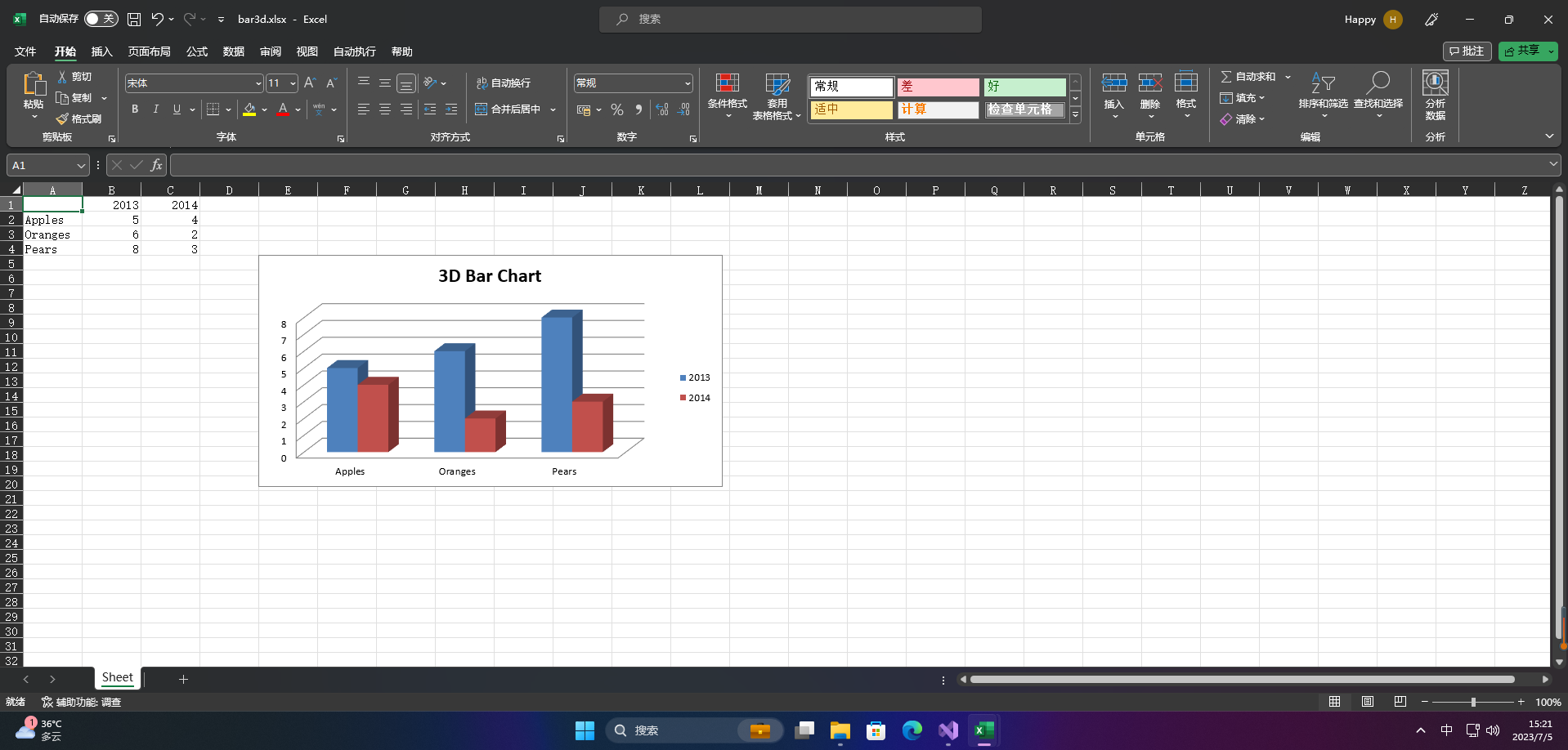Toggle bold formatting

tap(135, 109)
